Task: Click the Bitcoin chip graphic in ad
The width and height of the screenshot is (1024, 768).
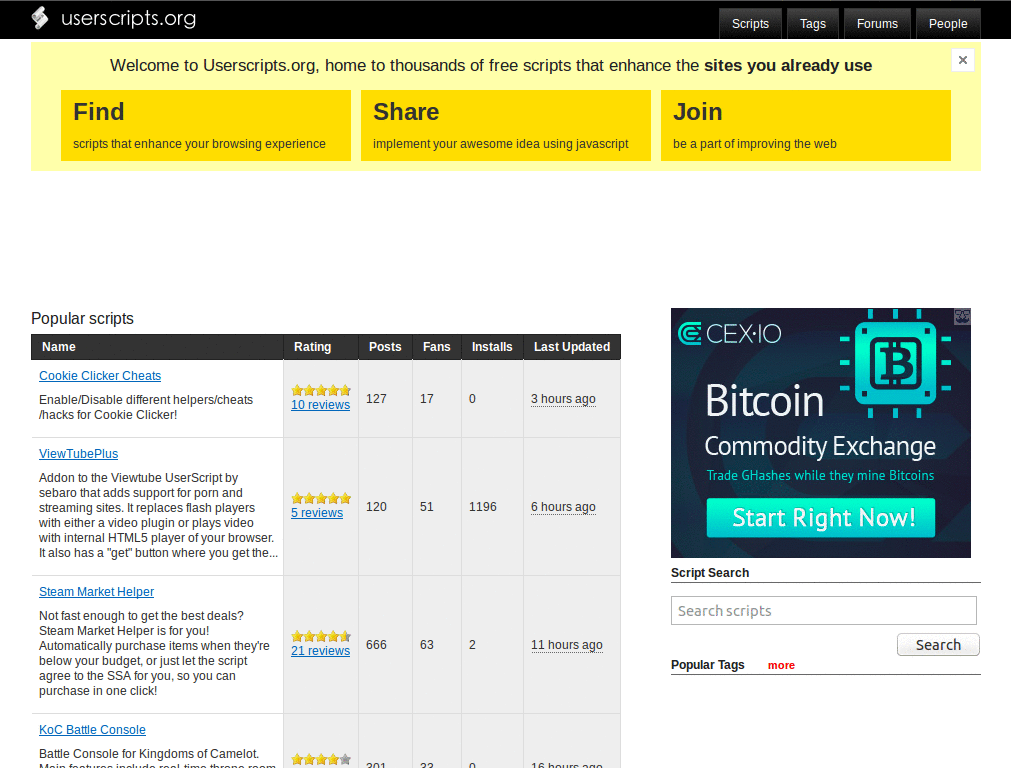Action: point(895,362)
